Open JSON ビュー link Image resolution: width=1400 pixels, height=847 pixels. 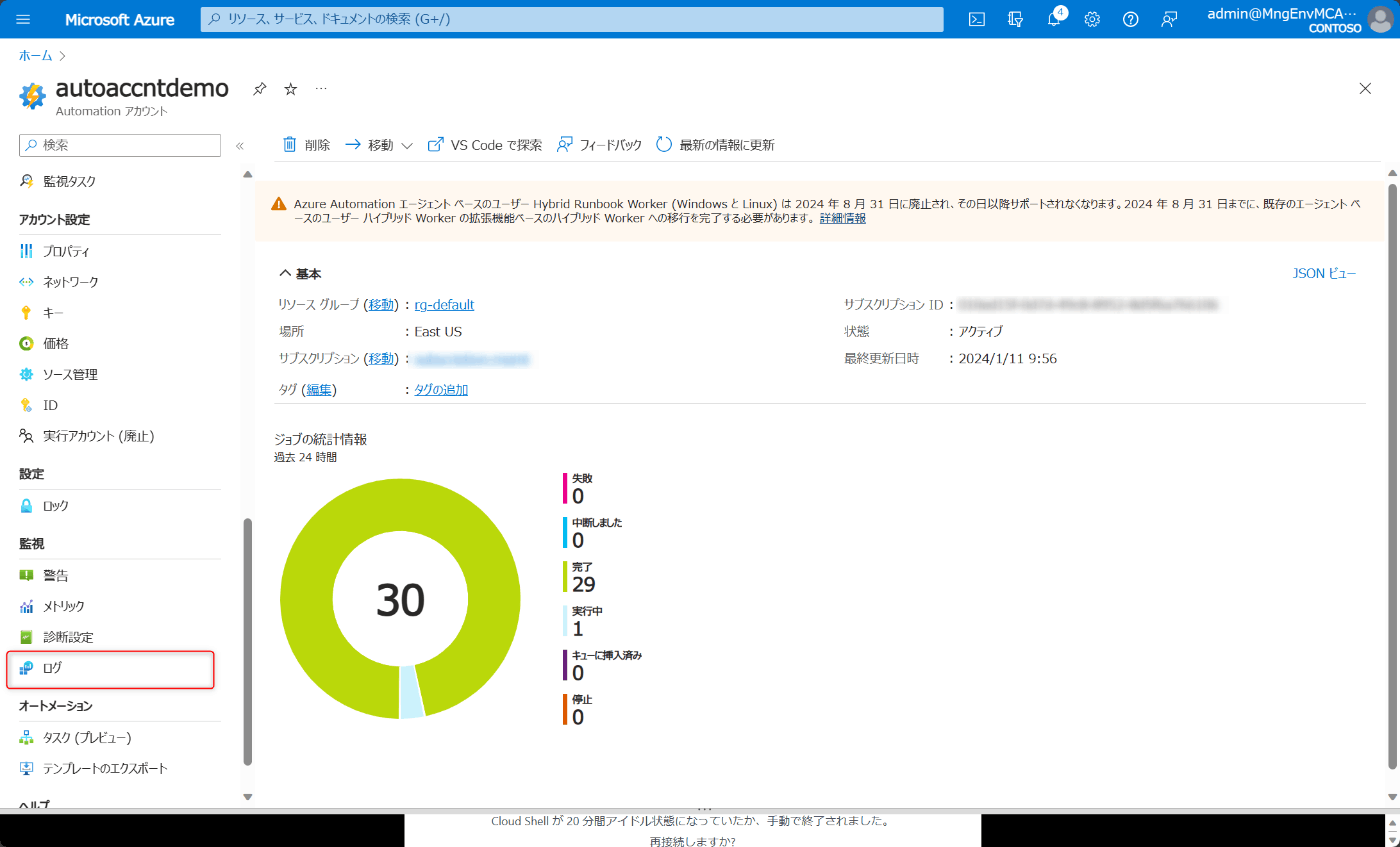[1324, 273]
